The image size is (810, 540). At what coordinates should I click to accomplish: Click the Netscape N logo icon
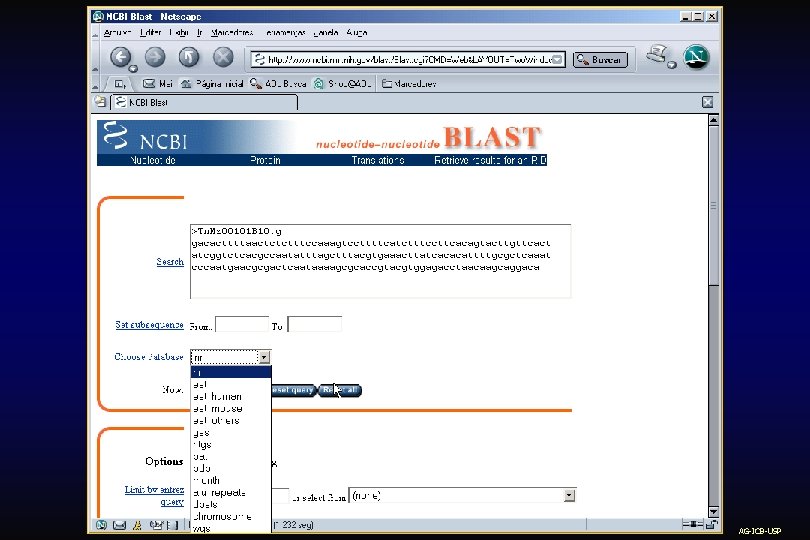(x=696, y=57)
